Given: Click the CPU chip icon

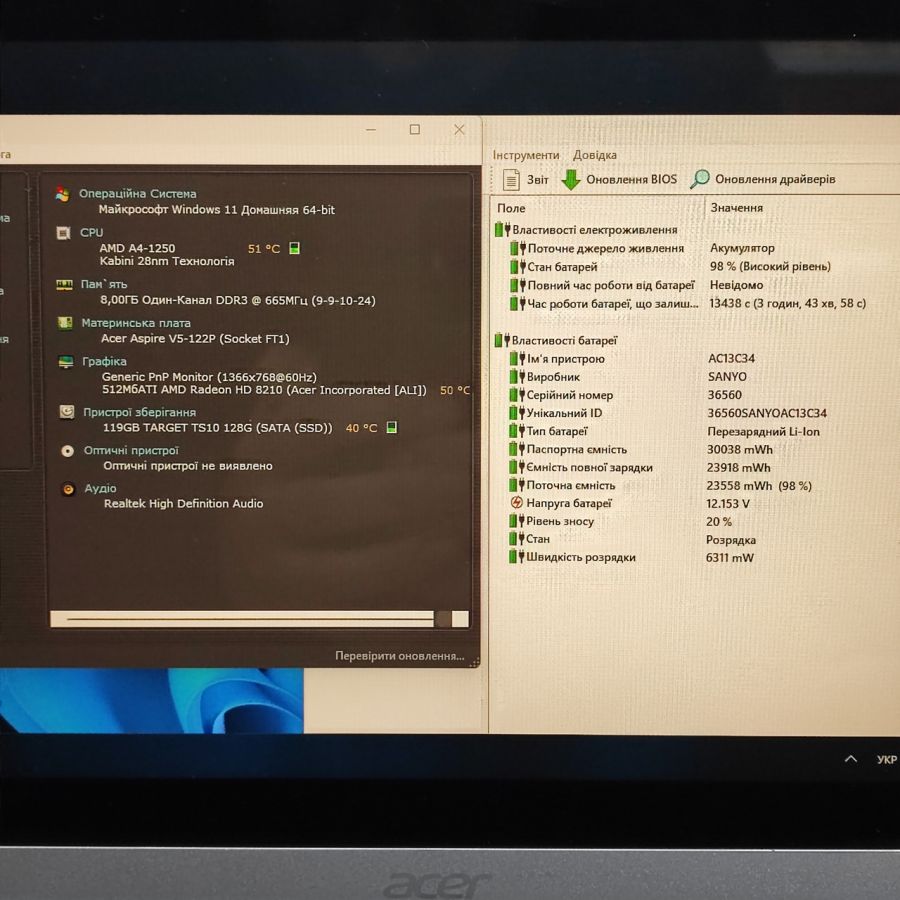Looking at the screenshot, I should point(63,232).
